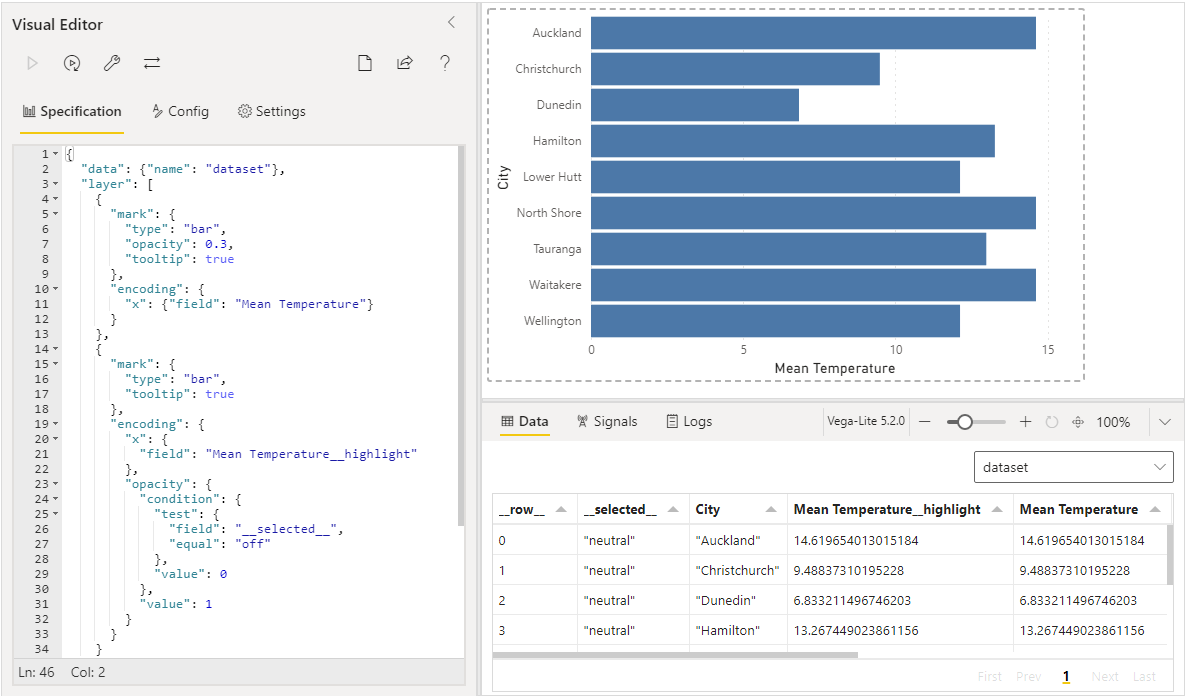Image resolution: width=1188 pixels, height=699 pixels.
Task: Click the field mapping arrows icon
Action: point(152,64)
